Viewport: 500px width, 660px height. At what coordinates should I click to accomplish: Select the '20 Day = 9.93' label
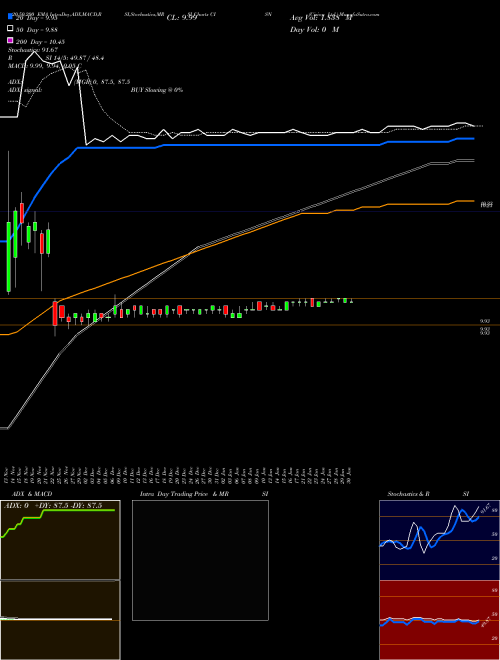pyautogui.click(x=37, y=18)
